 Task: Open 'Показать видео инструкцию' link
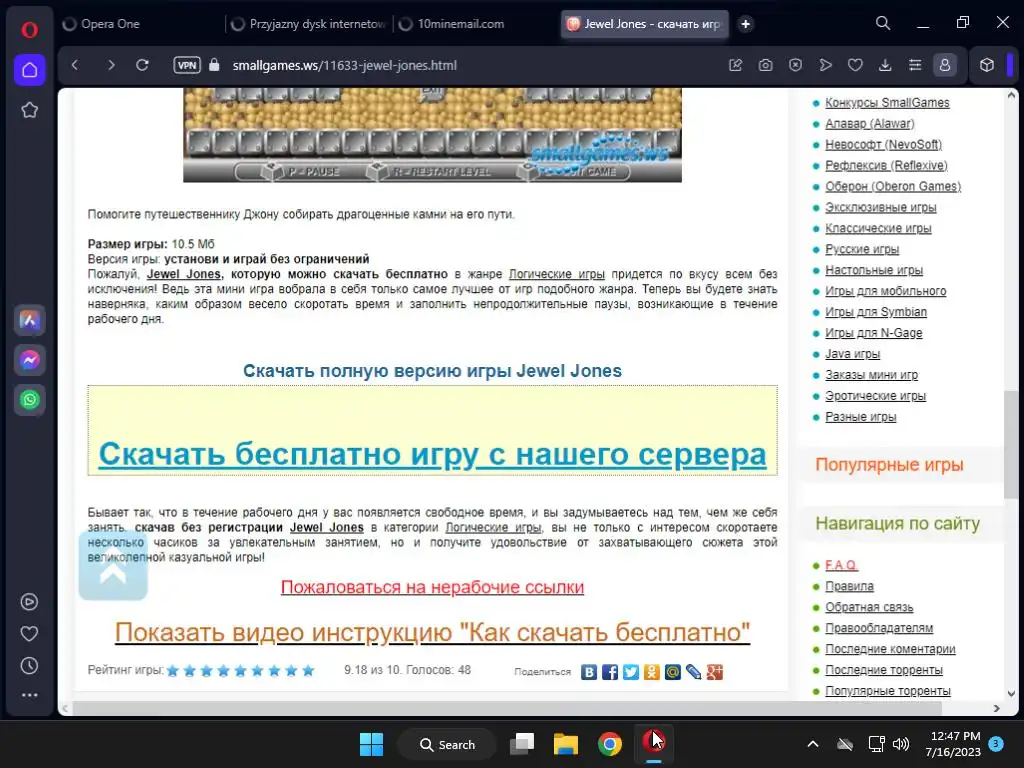click(432, 632)
